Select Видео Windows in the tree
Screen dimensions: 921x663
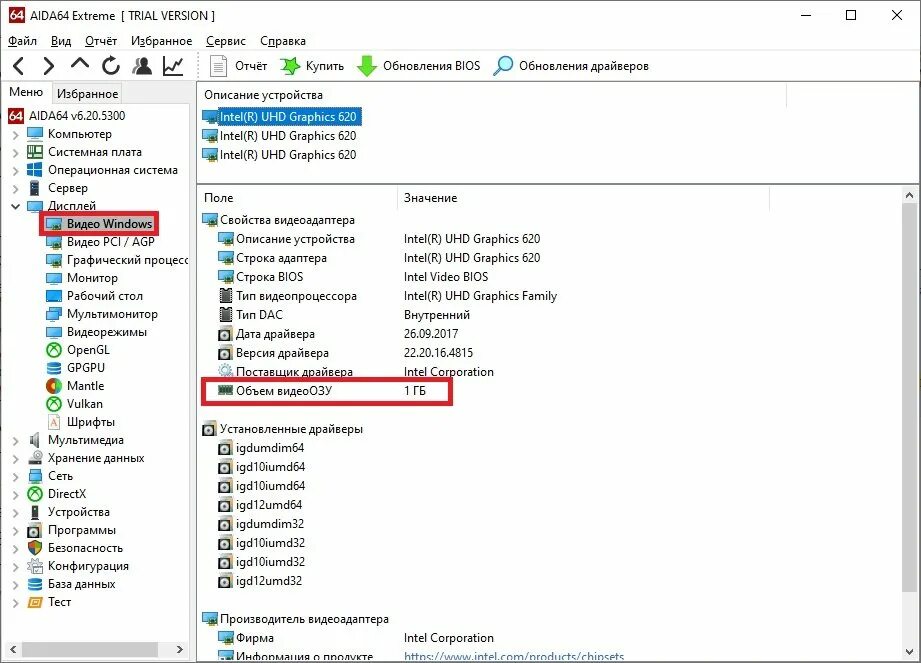point(99,224)
